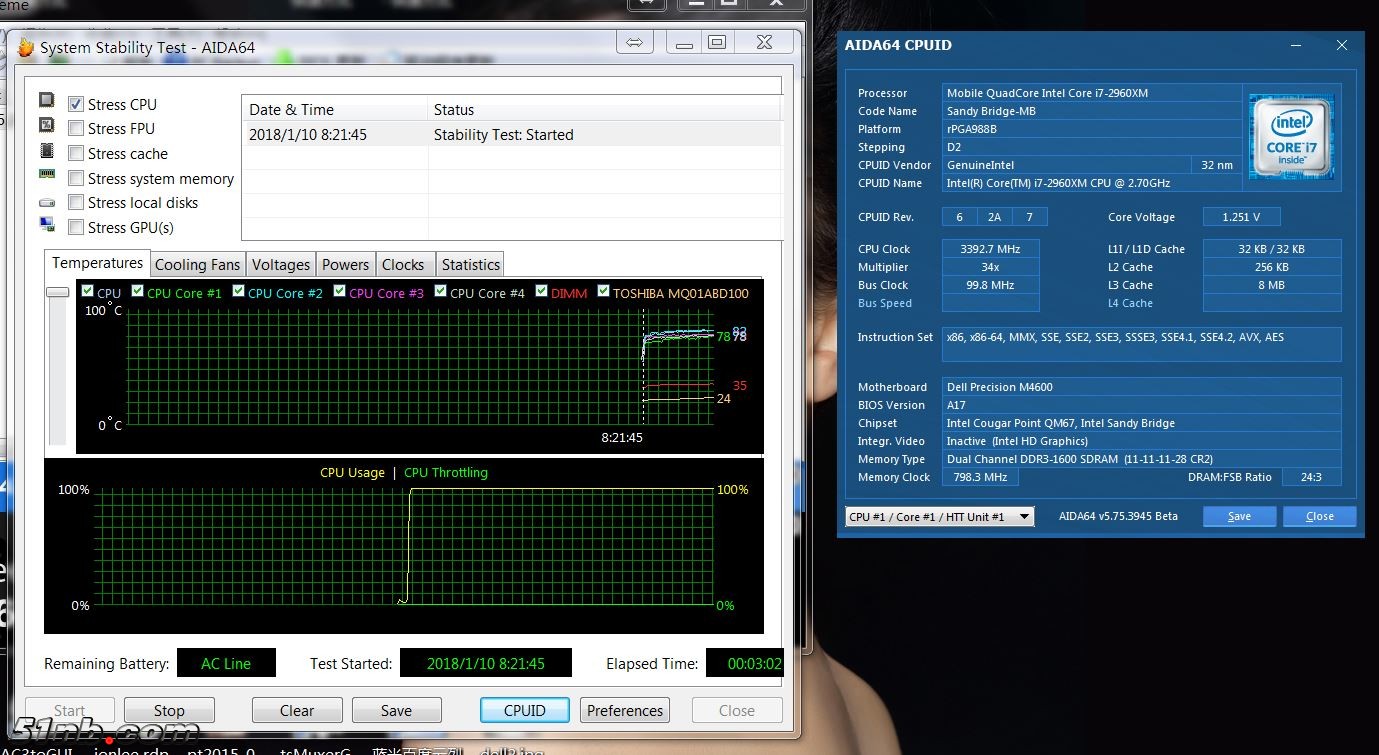Click the monitor icon beside Stress GPU(s)
Image resolution: width=1379 pixels, height=755 pixels.
[46, 225]
